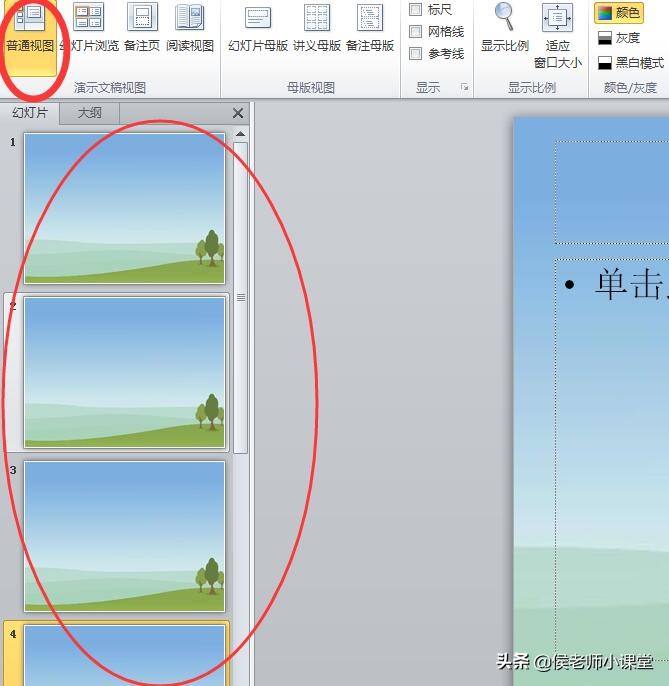The image size is (669, 686).
Task: Enable the 网格线 gridlines checkbox
Action: (x=416, y=32)
